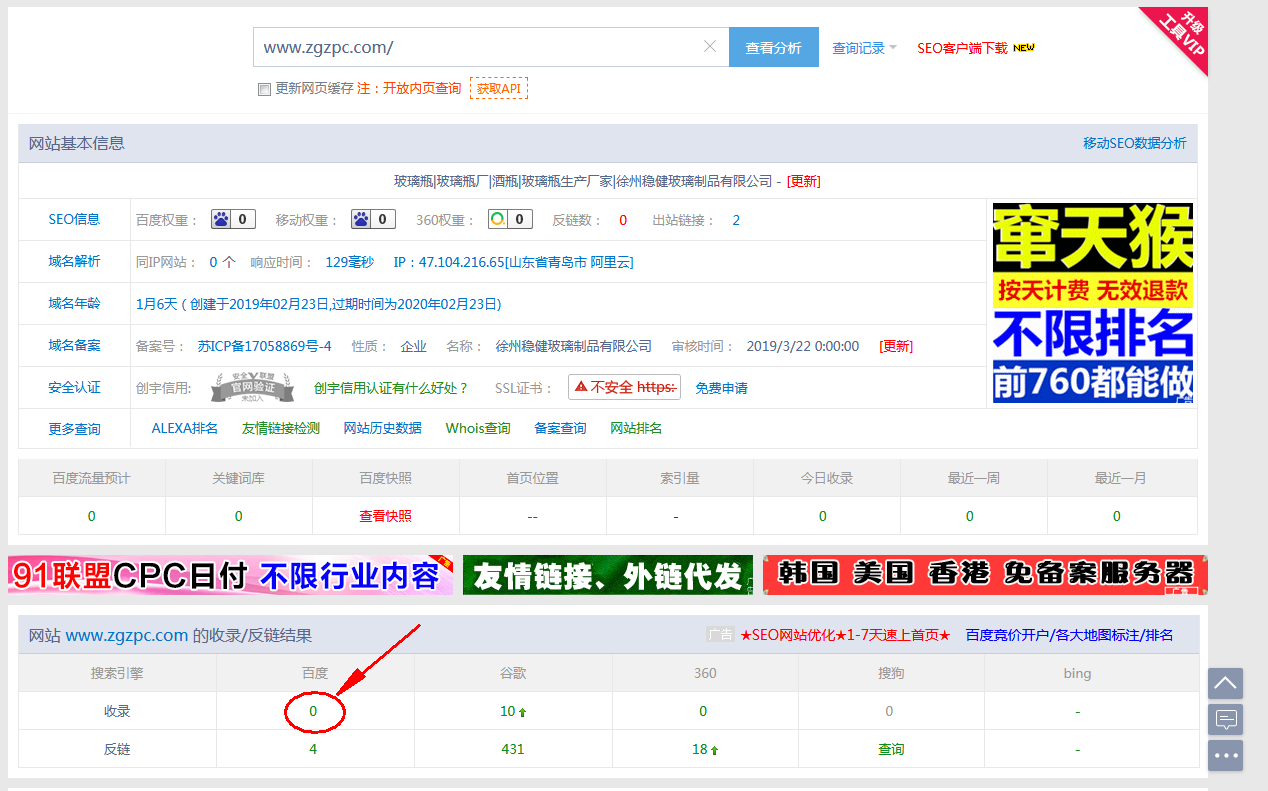Click the 获取API button
This screenshot has width=1268, height=791.
click(x=498, y=88)
